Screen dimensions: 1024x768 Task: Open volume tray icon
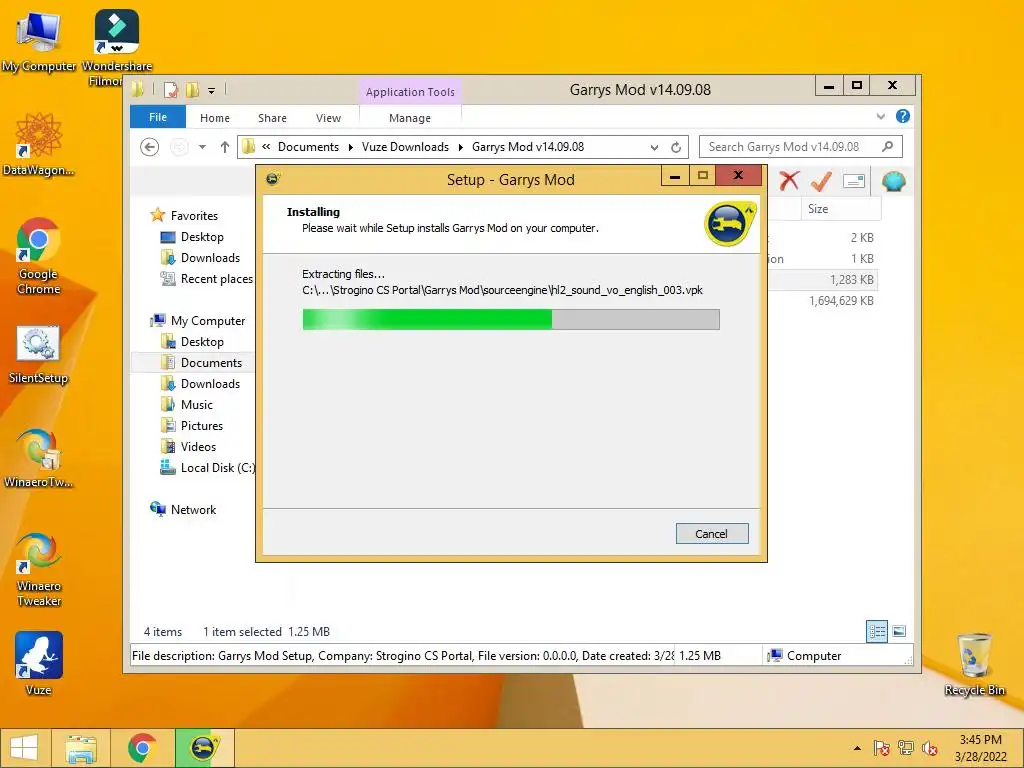tap(929, 748)
